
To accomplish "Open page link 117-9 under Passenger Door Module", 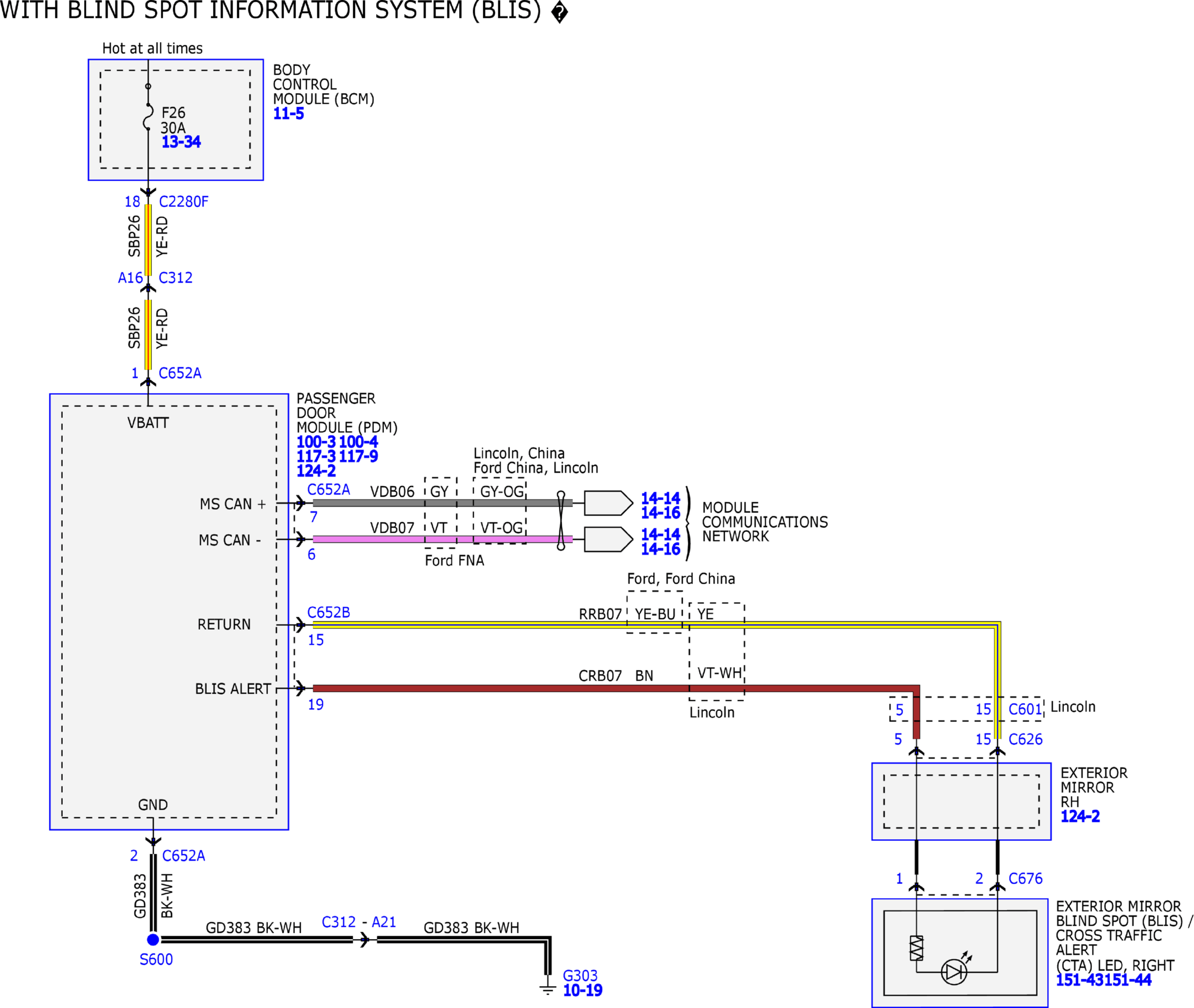I will [x=358, y=456].
